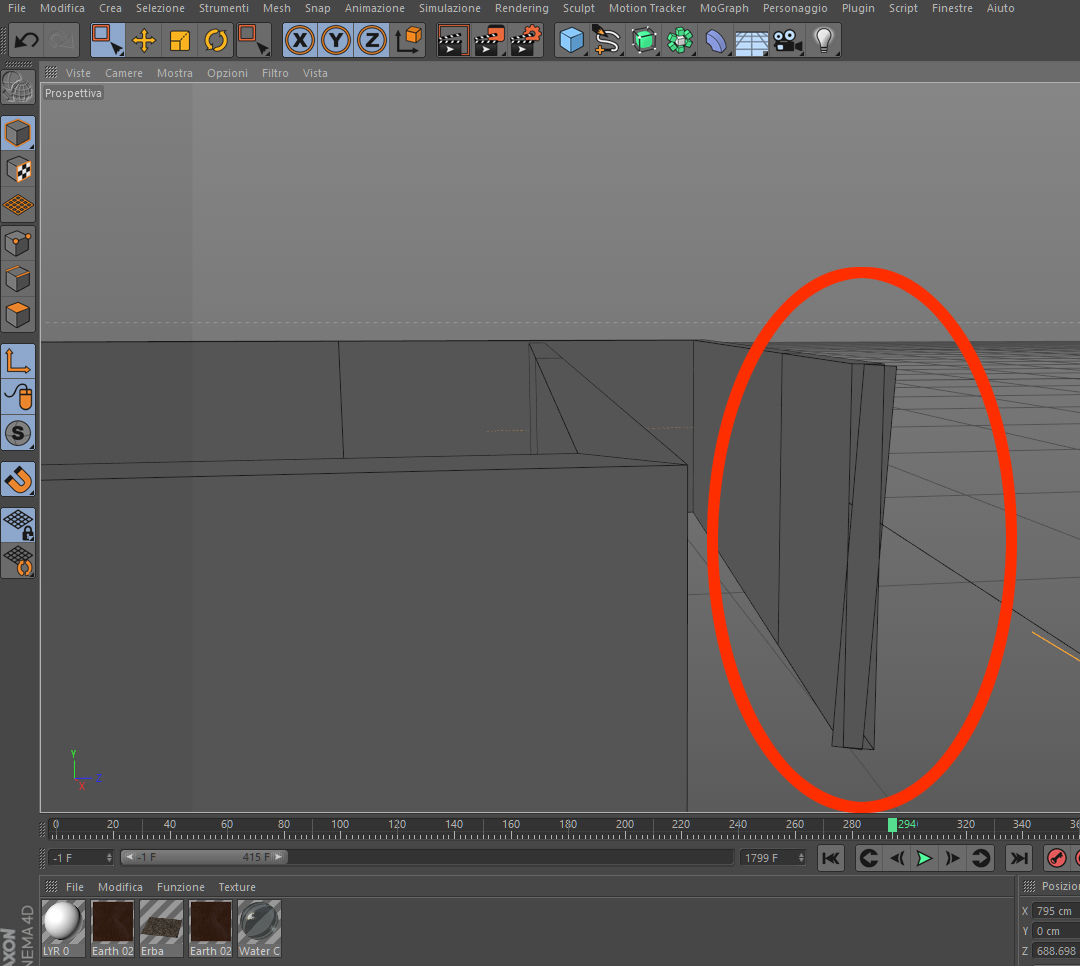Open the Simulazione menu

pos(450,8)
